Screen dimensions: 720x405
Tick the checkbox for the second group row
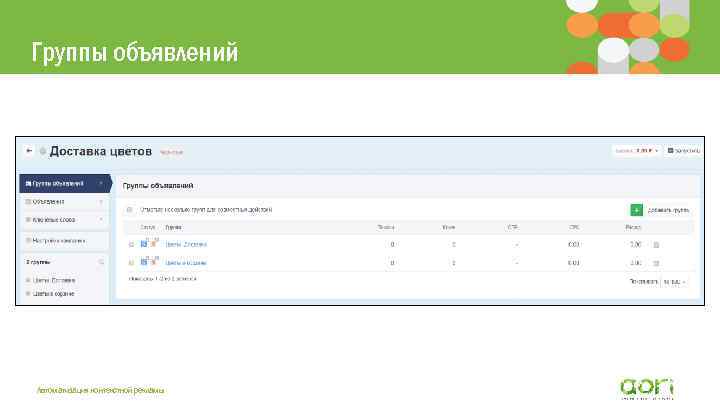(x=131, y=263)
